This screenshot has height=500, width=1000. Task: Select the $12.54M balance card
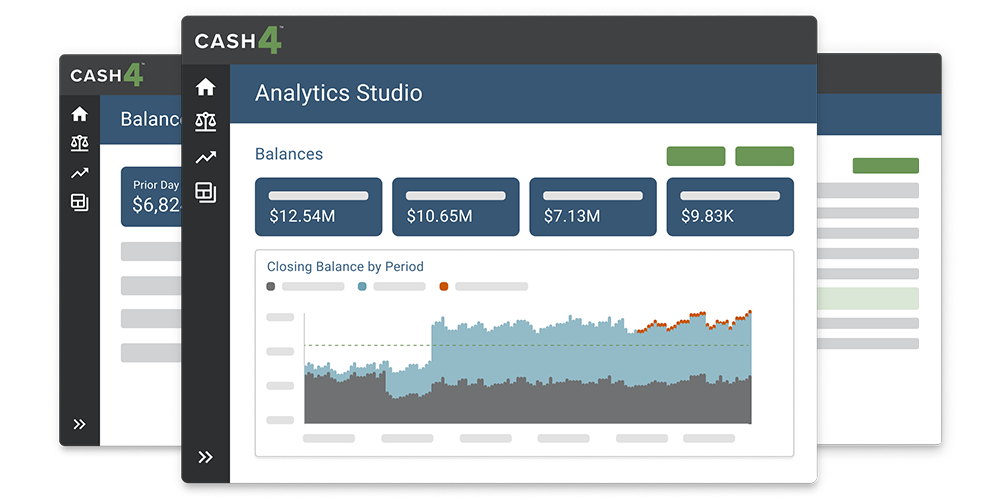(x=318, y=207)
